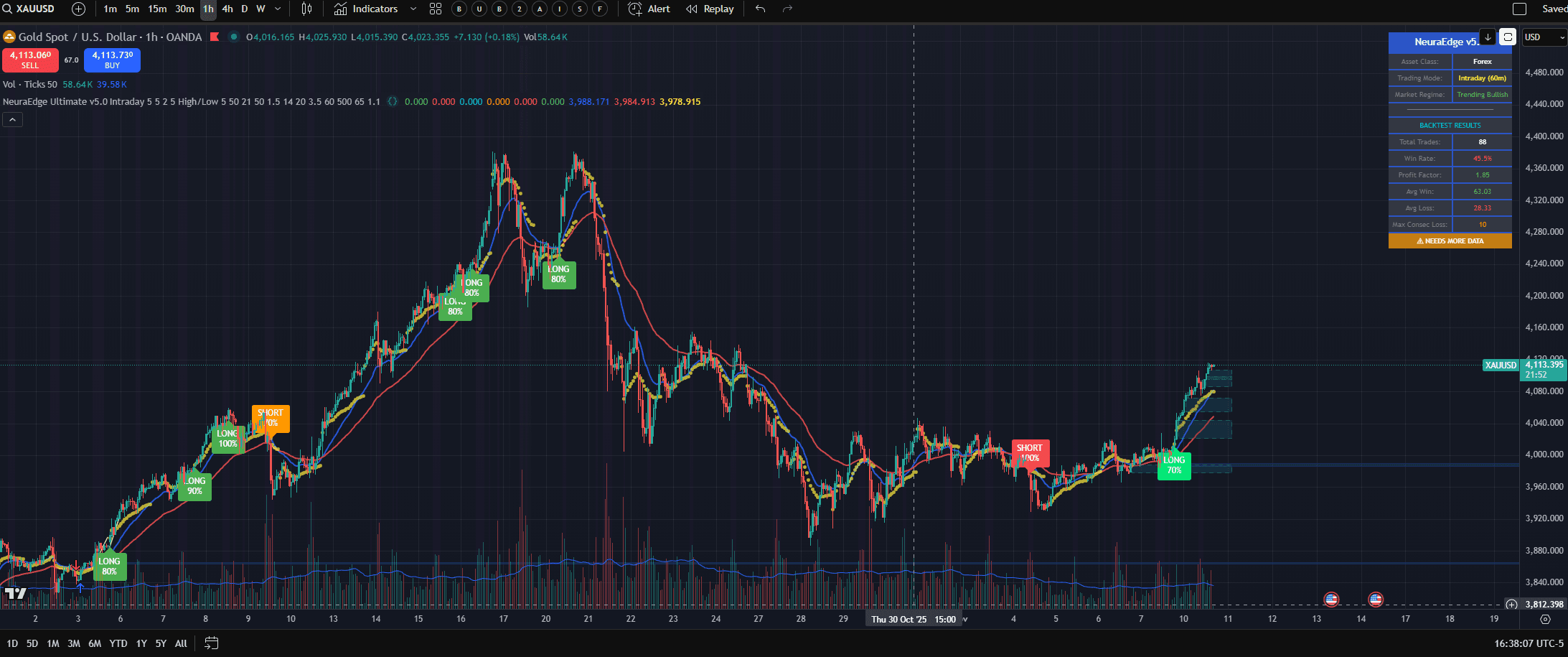Select the 1Y range at the bottom
Viewport: 1568px width, 657px height.
click(x=141, y=643)
